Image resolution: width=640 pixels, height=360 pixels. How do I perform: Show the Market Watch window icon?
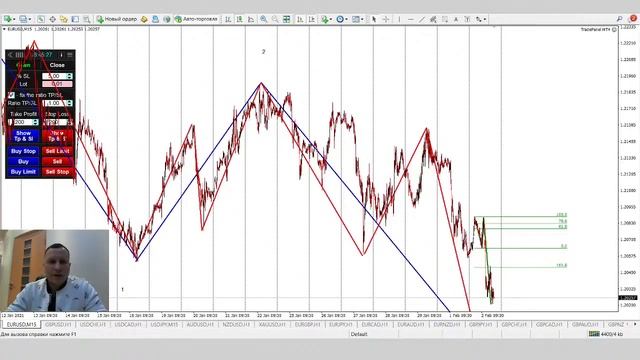(41, 19)
